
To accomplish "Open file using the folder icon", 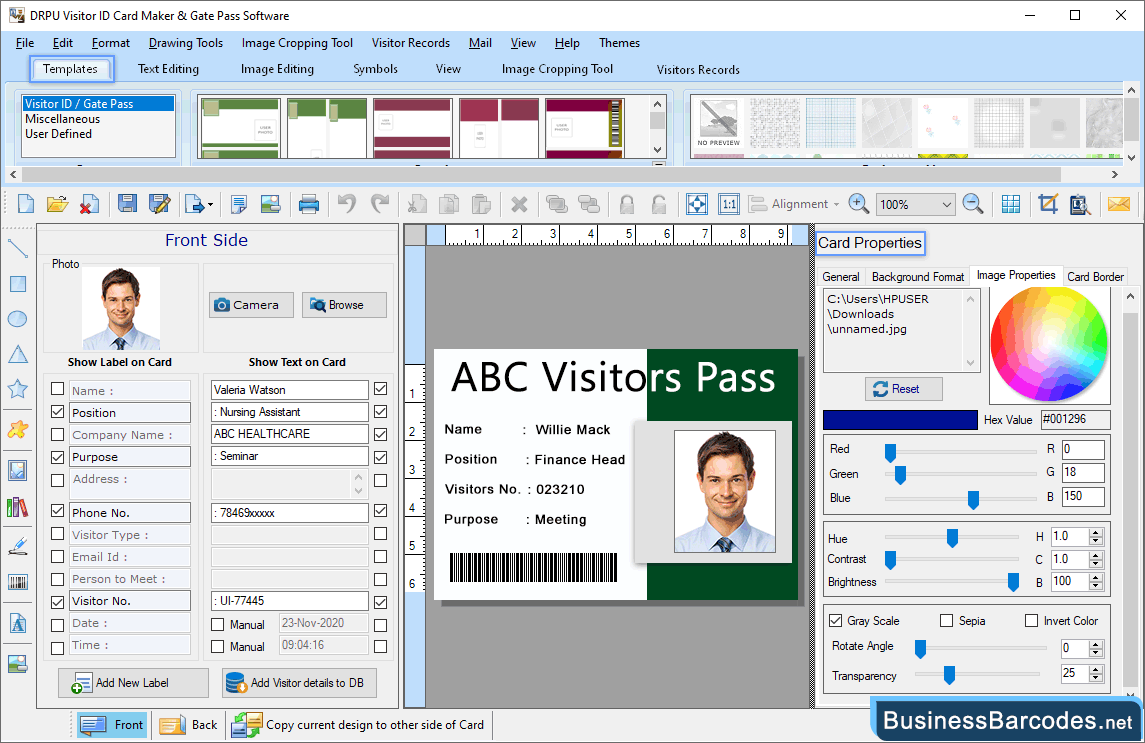I will (57, 204).
